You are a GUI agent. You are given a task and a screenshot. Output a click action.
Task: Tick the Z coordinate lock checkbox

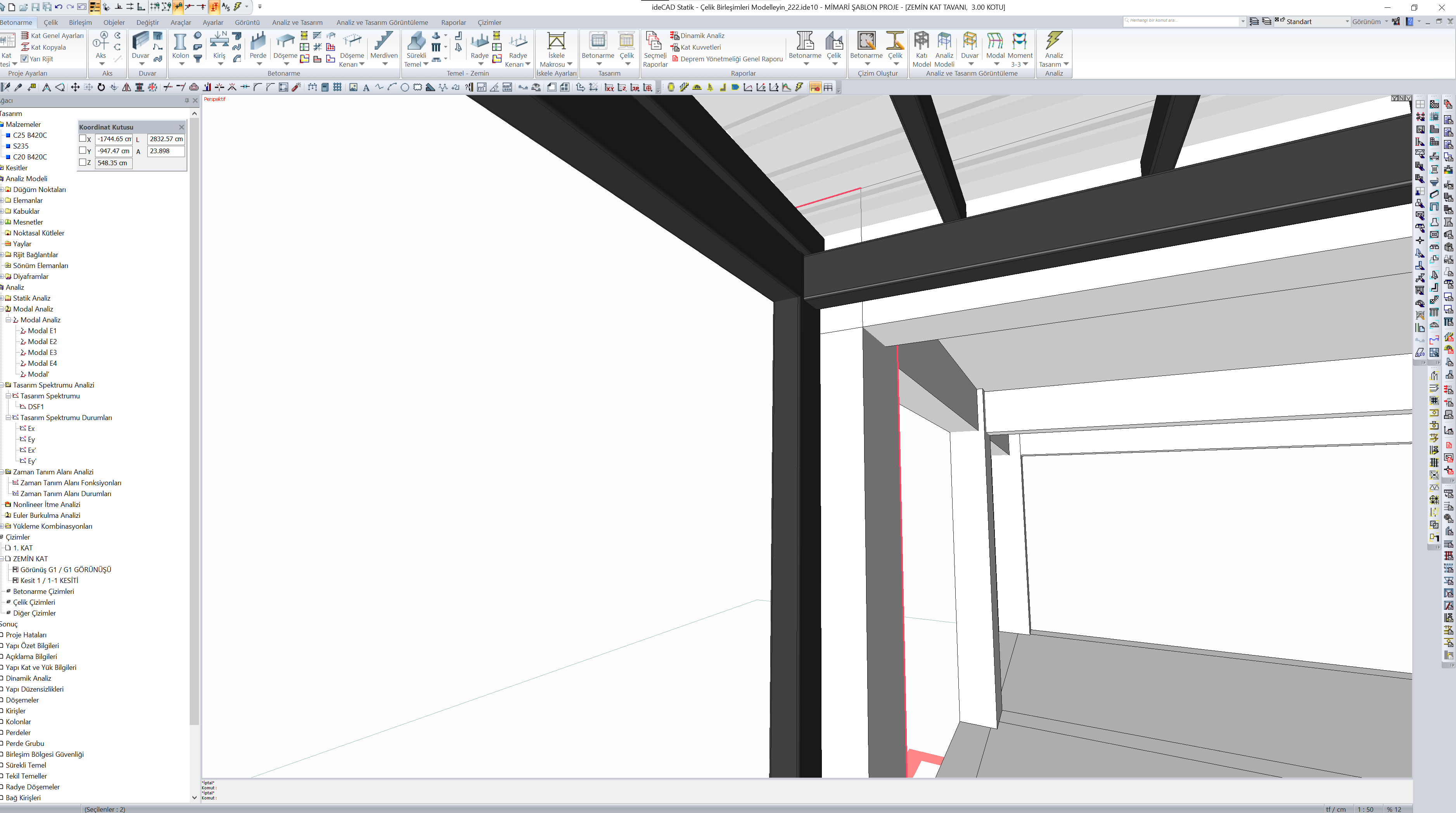pos(83,162)
